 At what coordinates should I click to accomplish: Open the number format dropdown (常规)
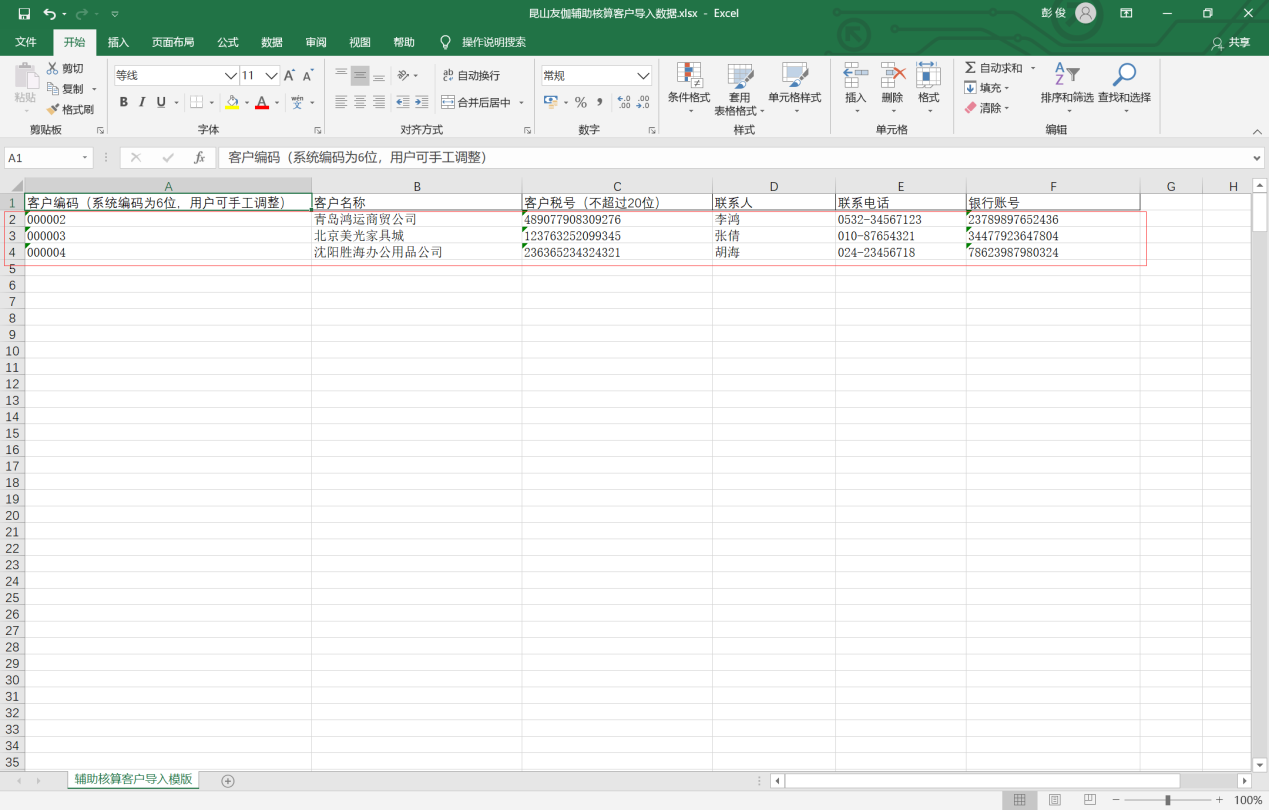pyautogui.click(x=644, y=76)
